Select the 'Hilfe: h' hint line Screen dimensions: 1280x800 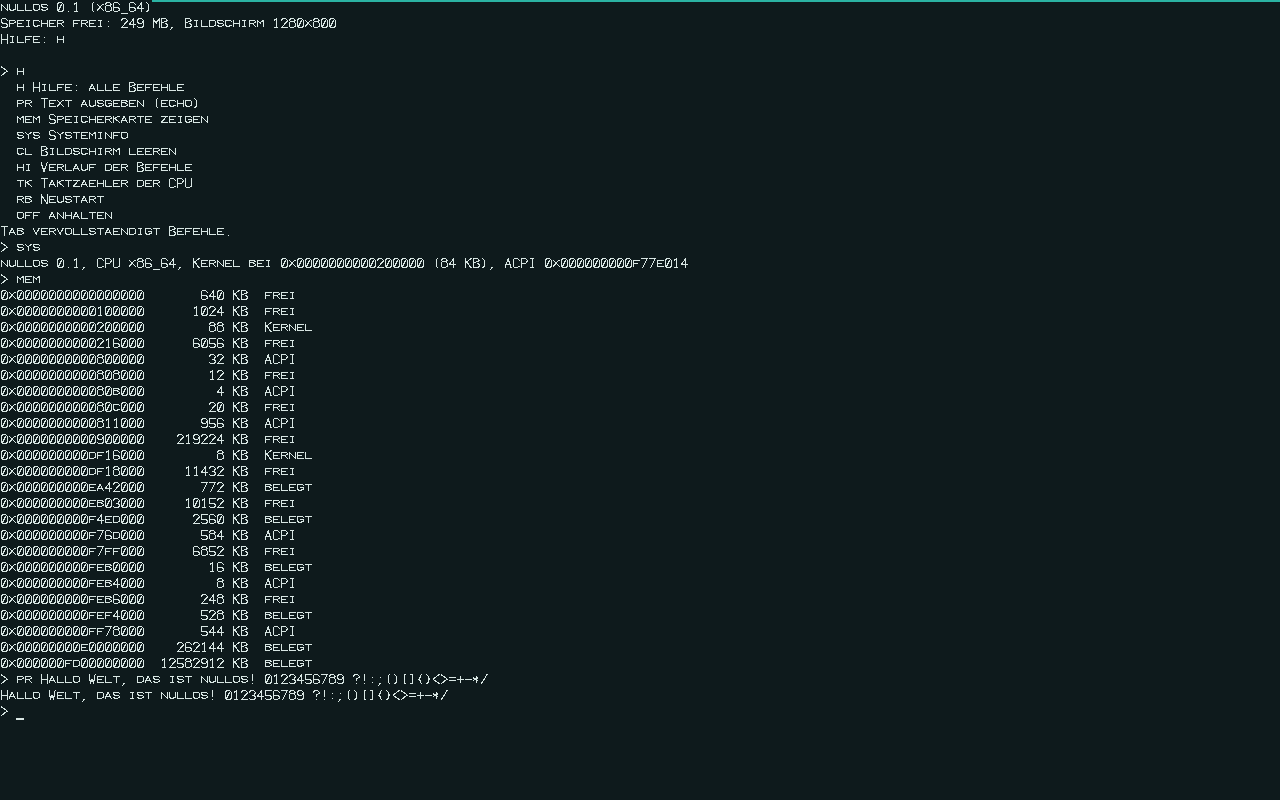tap(32, 39)
